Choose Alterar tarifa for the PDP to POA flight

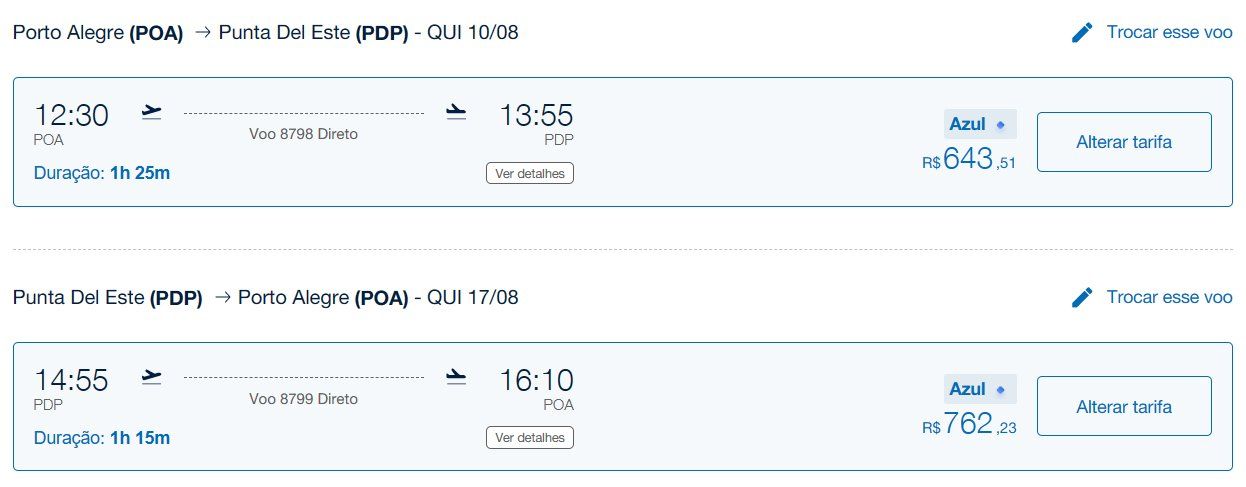pyautogui.click(x=1124, y=406)
